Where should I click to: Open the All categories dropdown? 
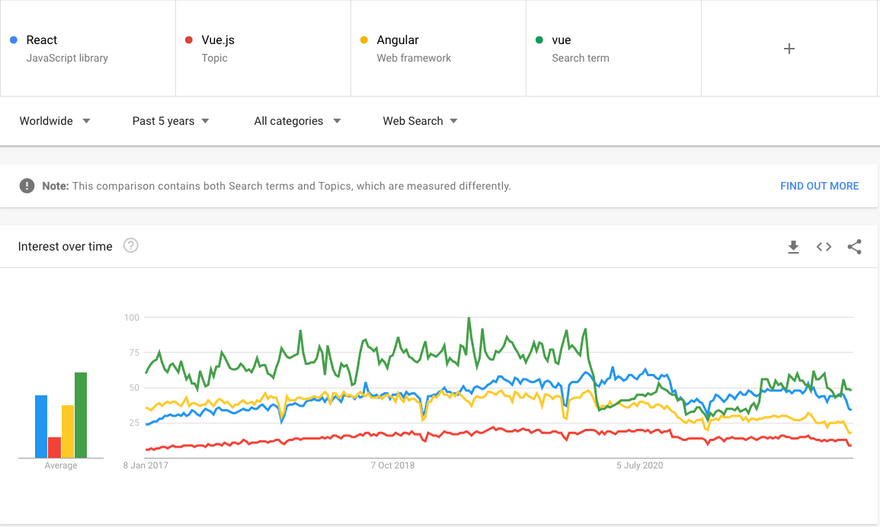(297, 121)
